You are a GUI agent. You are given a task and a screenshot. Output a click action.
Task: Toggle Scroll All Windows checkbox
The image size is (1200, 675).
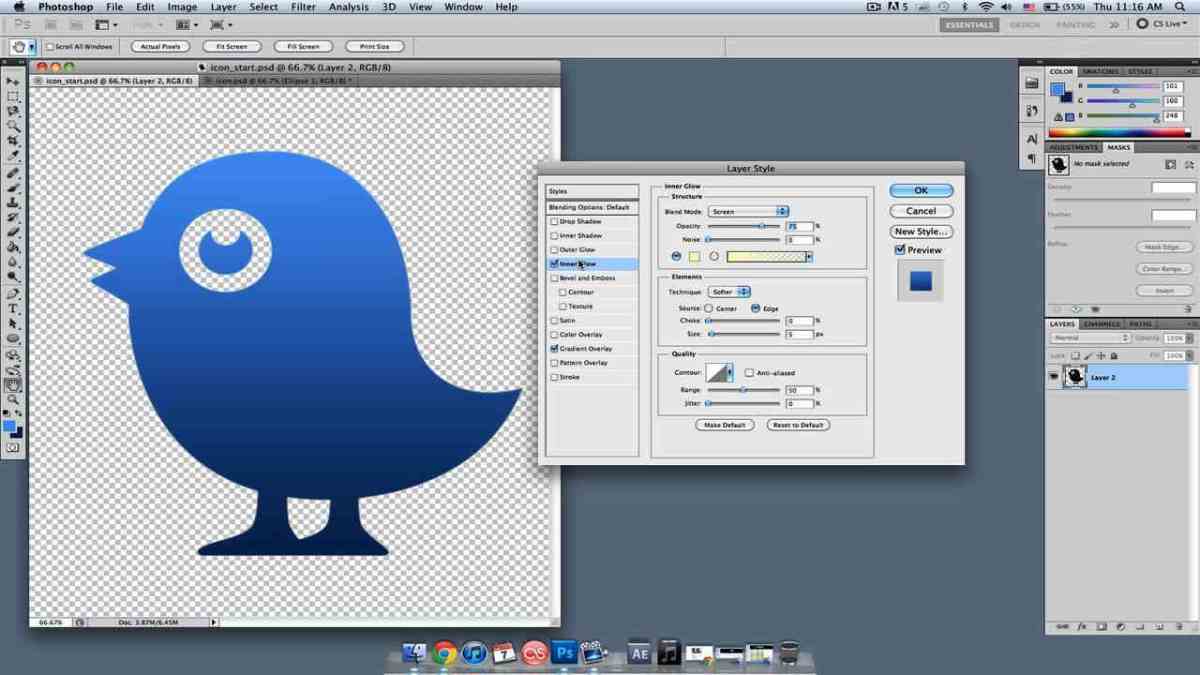(x=49, y=46)
